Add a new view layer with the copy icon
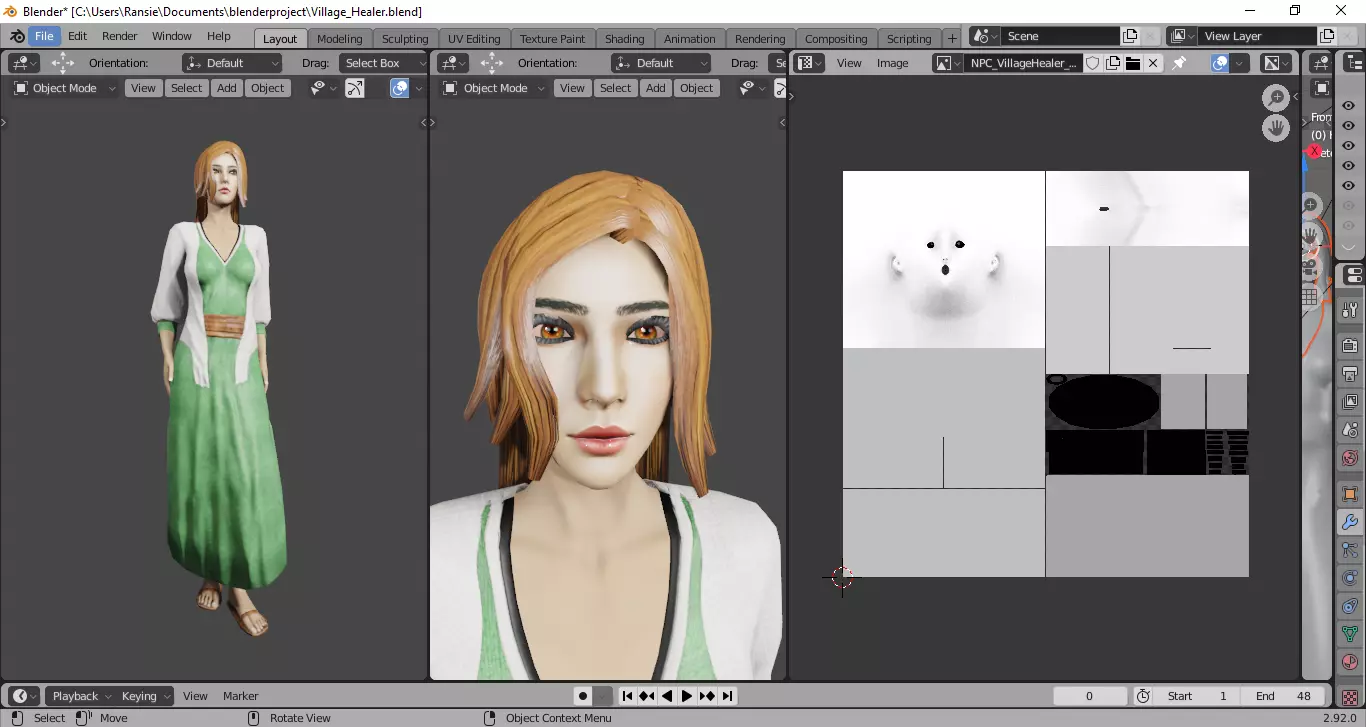 [1327, 36]
